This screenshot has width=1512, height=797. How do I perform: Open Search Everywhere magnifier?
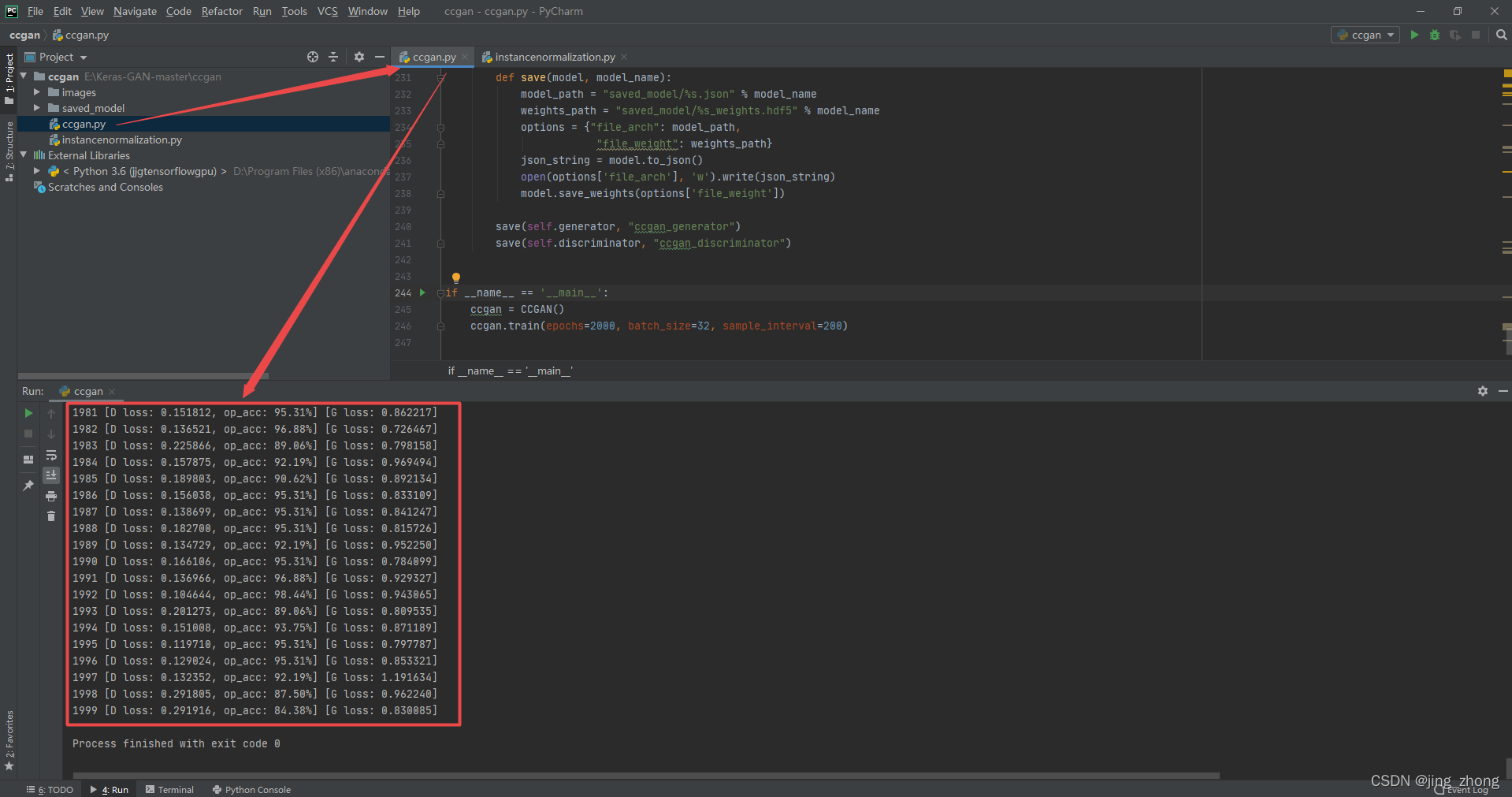pyautogui.click(x=1501, y=35)
